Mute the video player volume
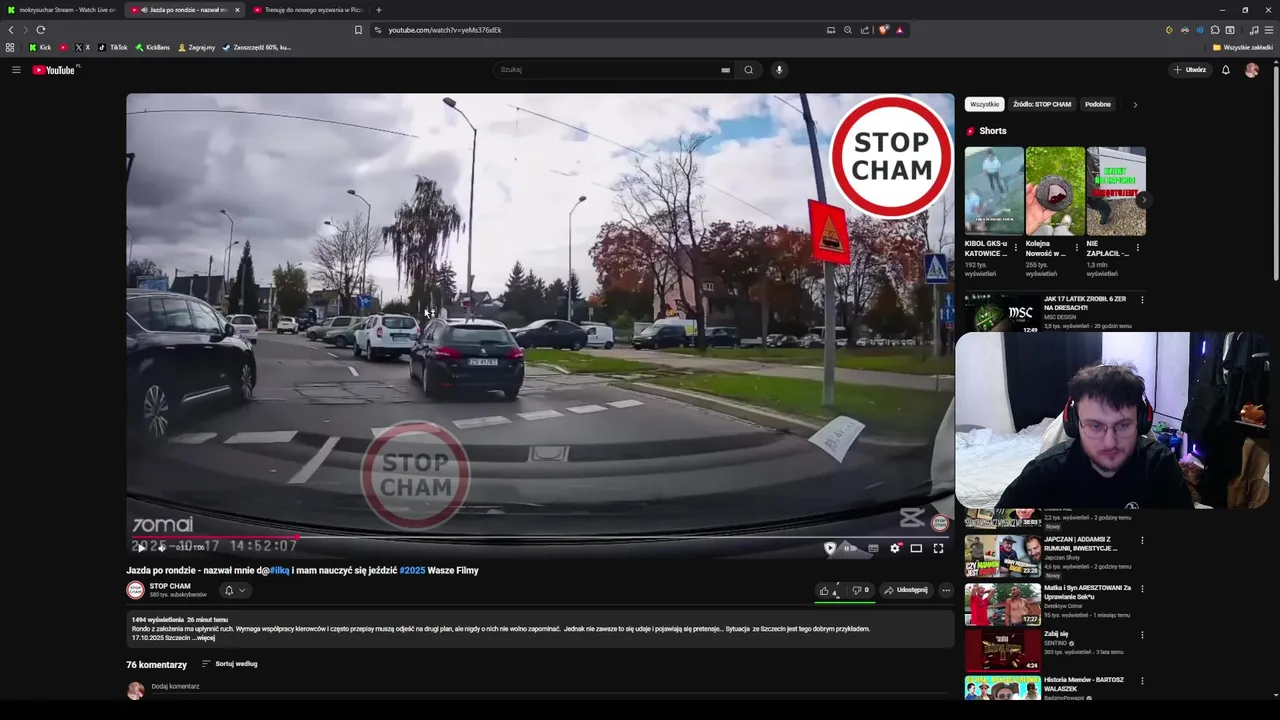Viewport: 1280px width, 720px height. point(161,548)
